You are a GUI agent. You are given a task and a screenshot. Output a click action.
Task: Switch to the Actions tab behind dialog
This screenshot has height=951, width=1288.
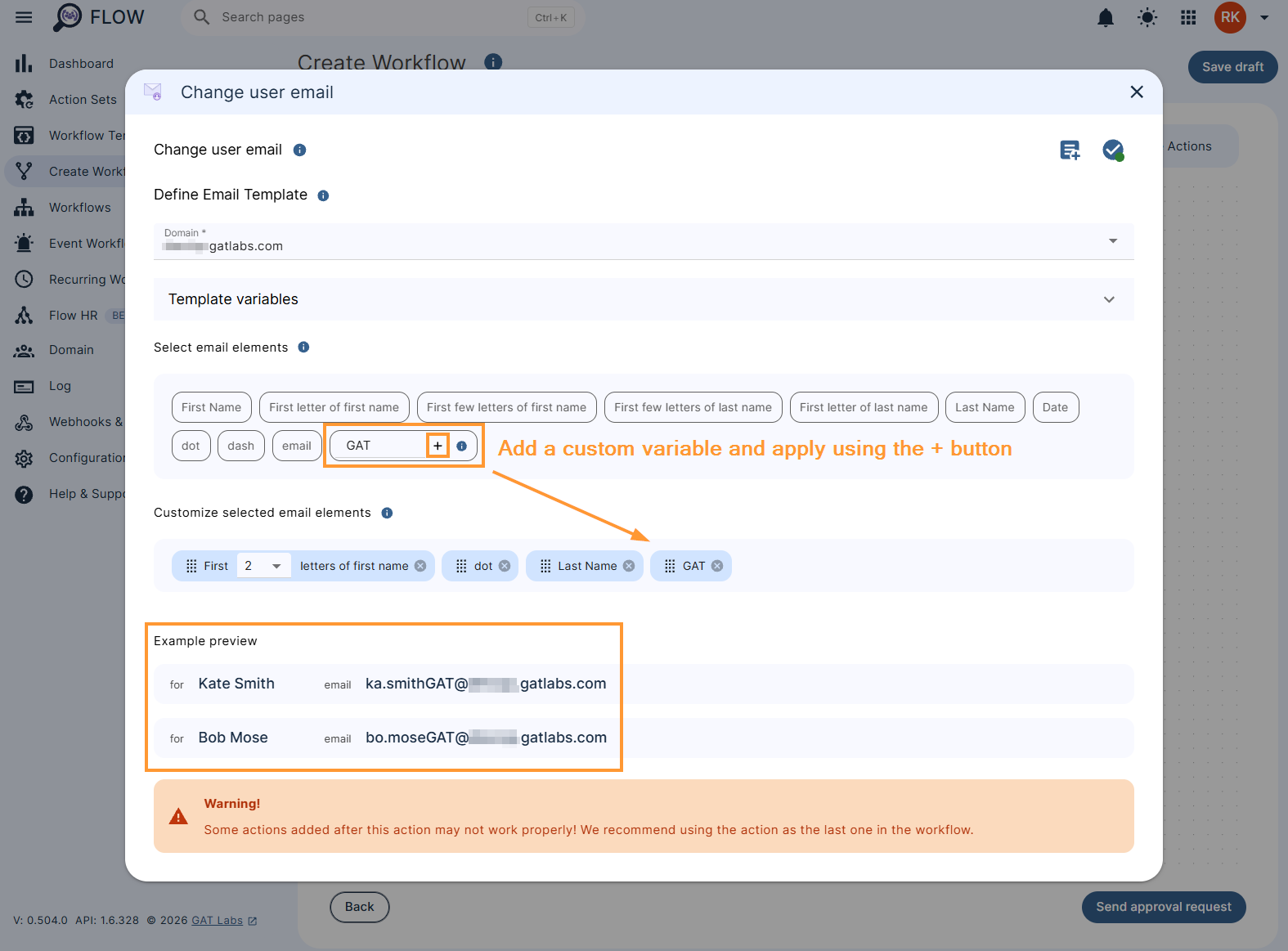1190,146
